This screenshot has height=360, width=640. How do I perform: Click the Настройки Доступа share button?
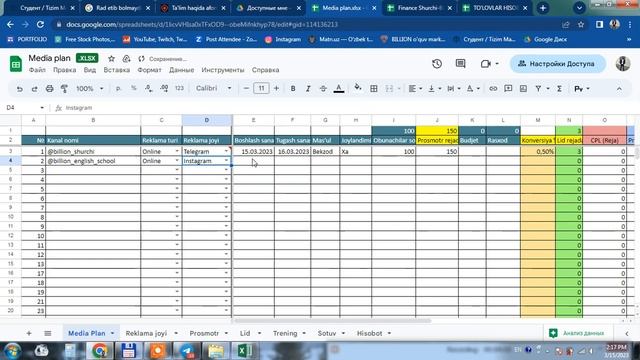558,64
